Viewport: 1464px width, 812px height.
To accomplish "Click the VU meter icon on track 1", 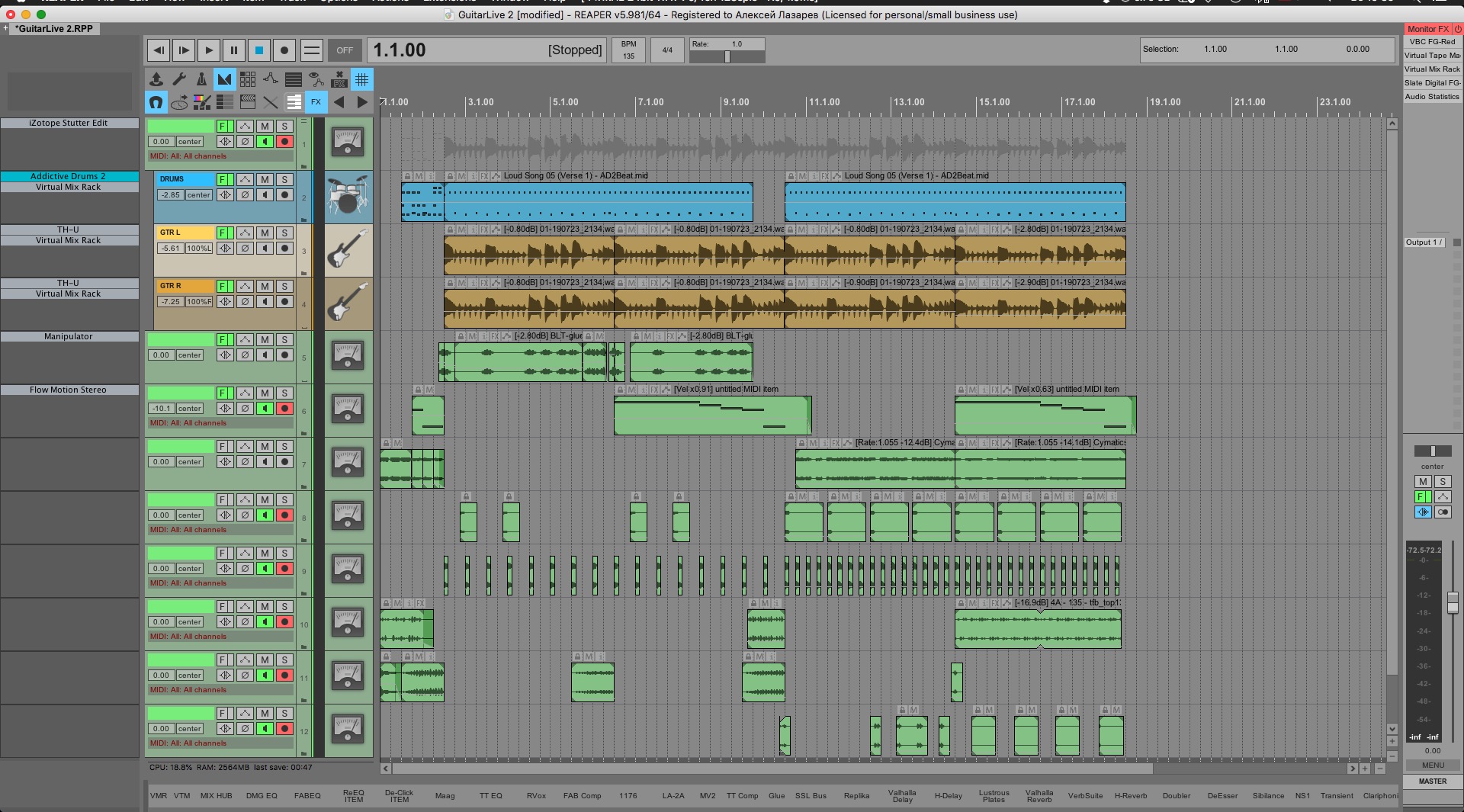I will 348,142.
